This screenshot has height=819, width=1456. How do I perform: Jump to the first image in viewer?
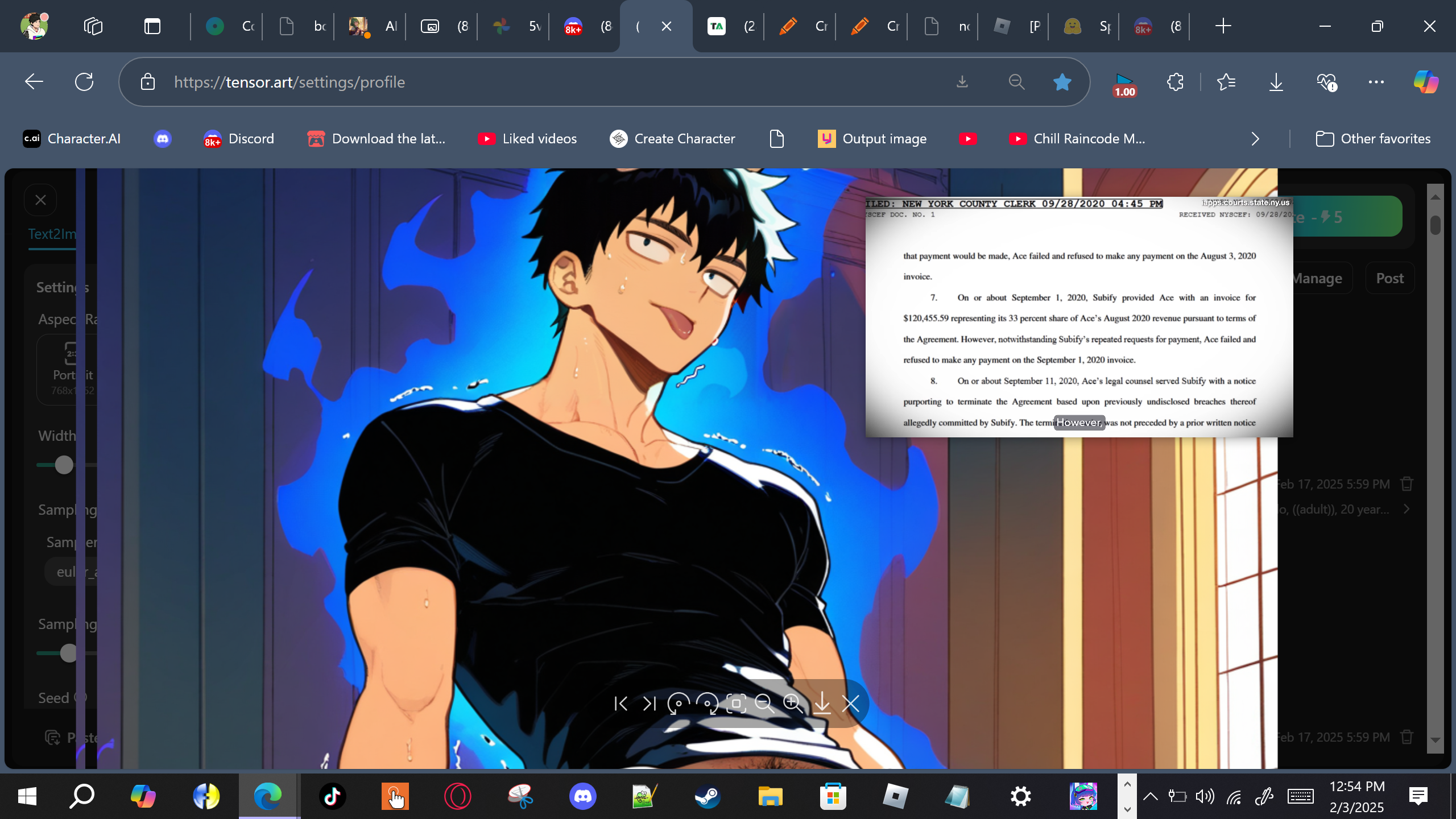point(621,704)
